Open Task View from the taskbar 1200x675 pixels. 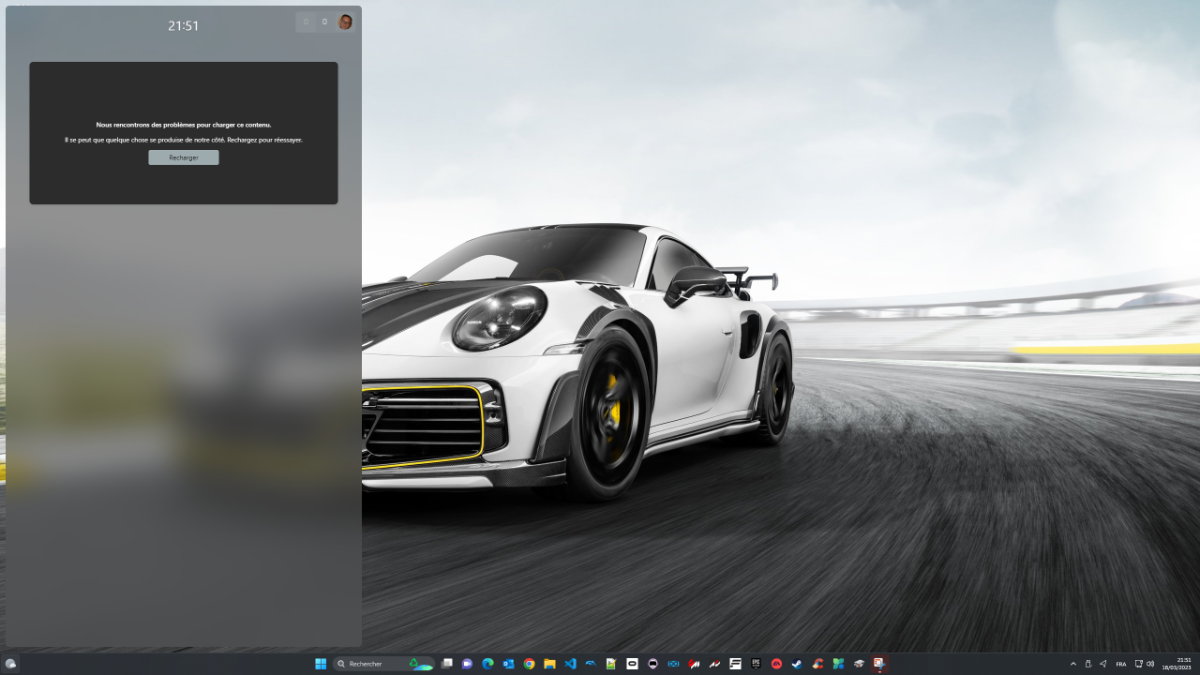pos(447,664)
